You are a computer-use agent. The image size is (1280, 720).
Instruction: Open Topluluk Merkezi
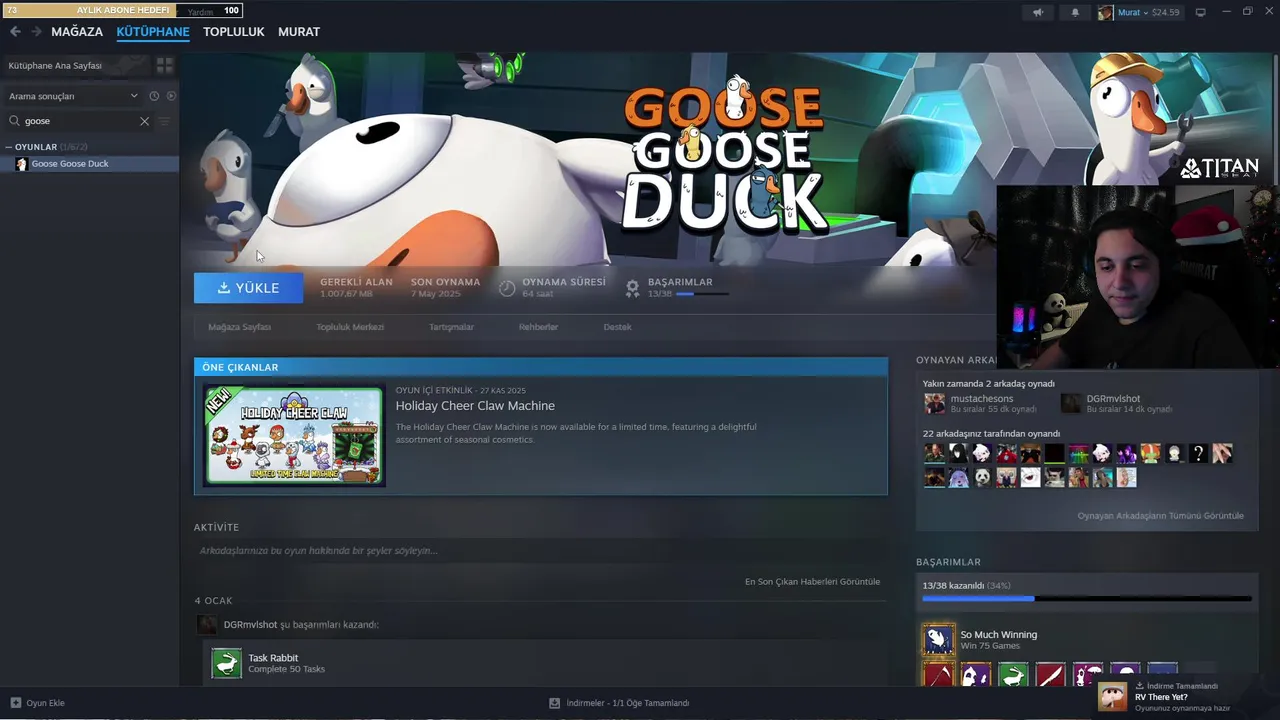pyautogui.click(x=350, y=327)
